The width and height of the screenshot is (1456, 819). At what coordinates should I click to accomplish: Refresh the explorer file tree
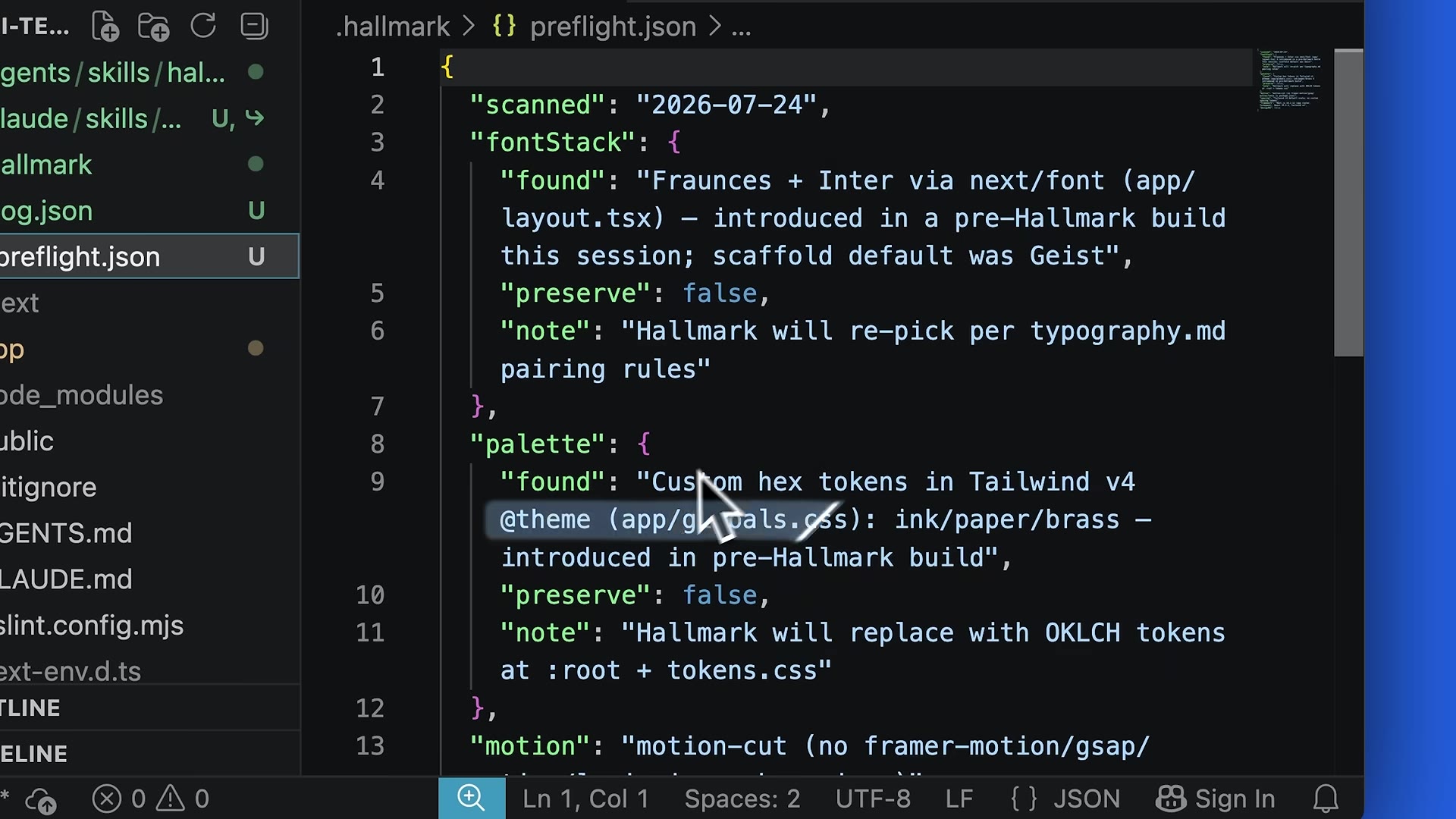203,26
